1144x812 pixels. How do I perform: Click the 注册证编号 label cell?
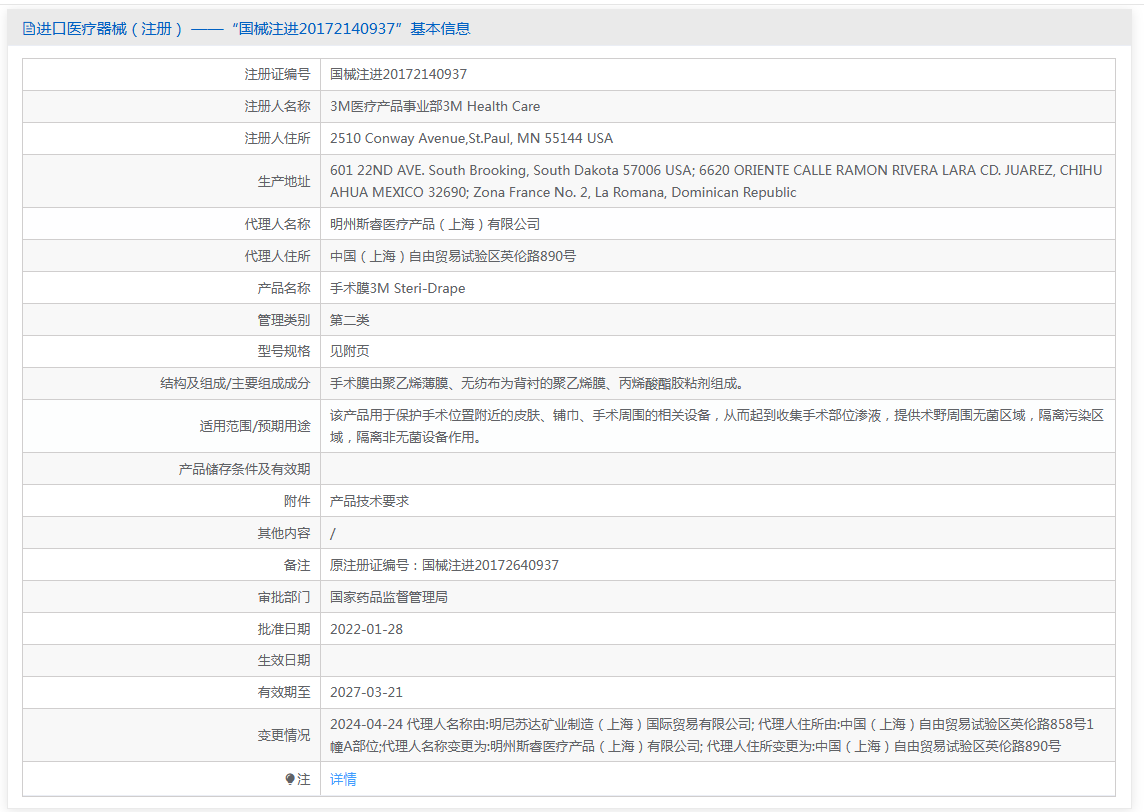click(277, 74)
